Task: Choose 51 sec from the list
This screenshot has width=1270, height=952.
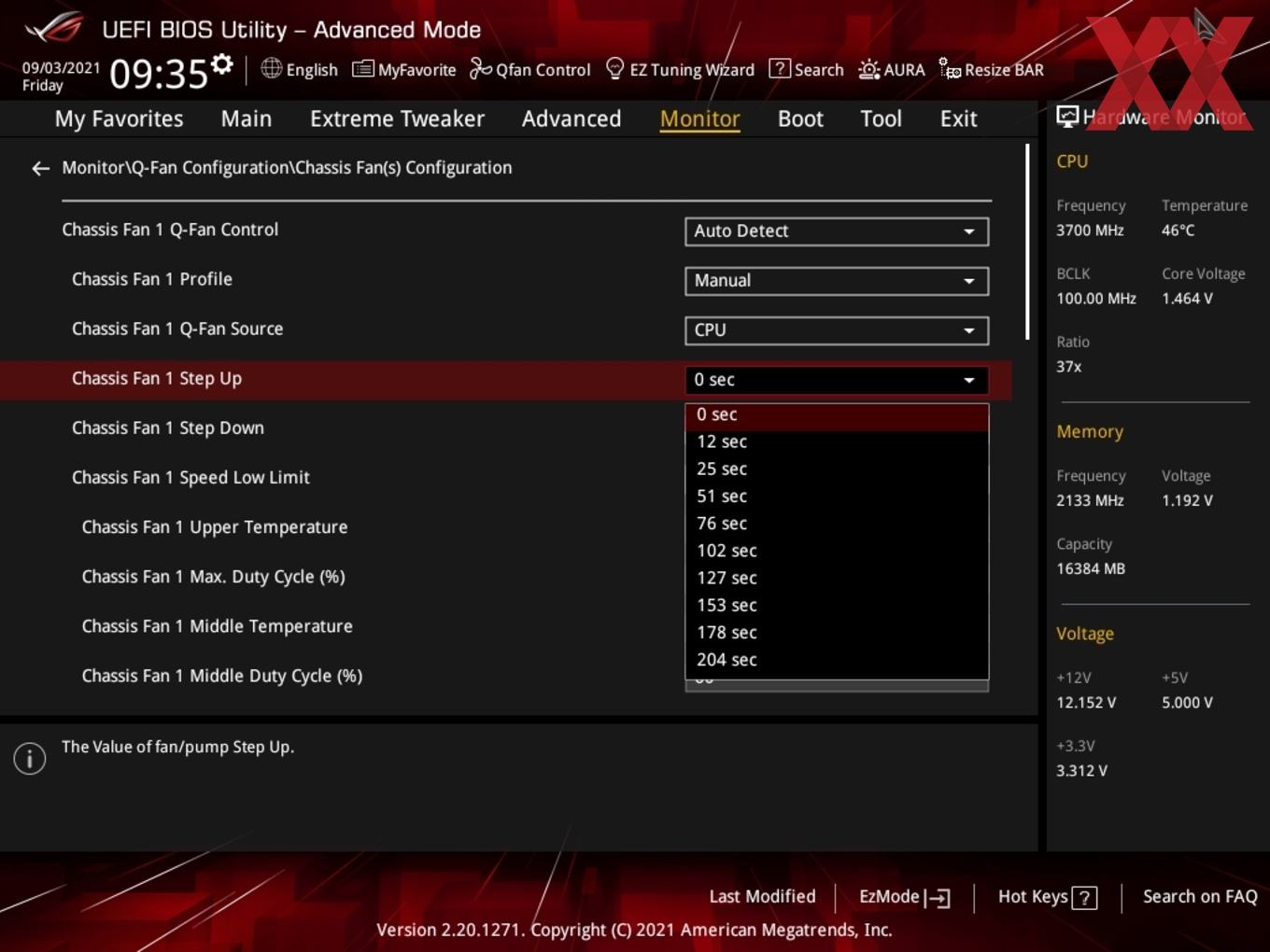Action: [837, 496]
